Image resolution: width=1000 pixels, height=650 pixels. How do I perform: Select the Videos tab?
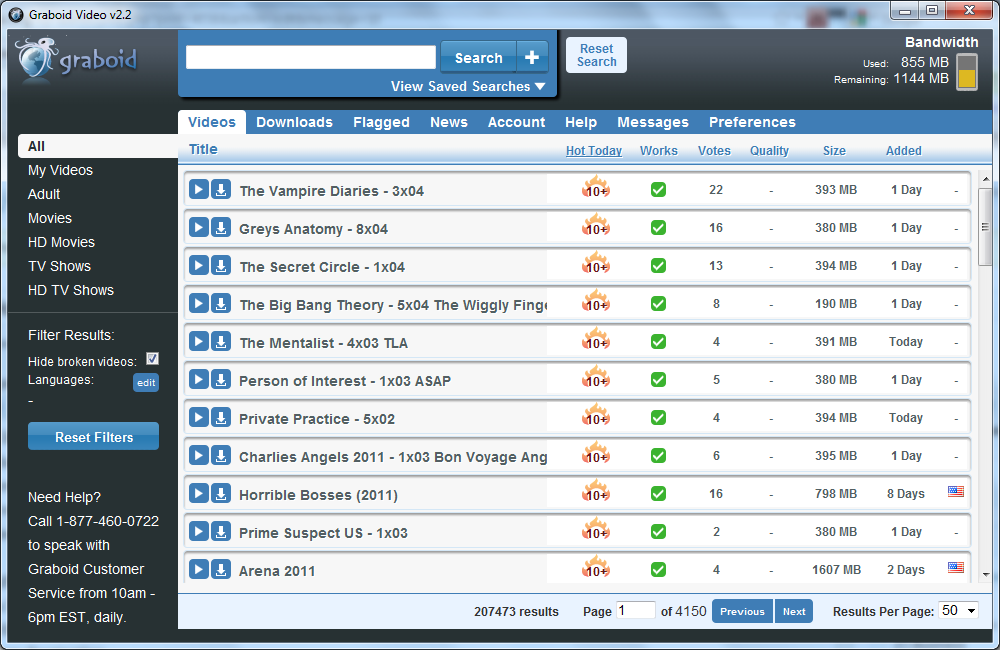(212, 122)
